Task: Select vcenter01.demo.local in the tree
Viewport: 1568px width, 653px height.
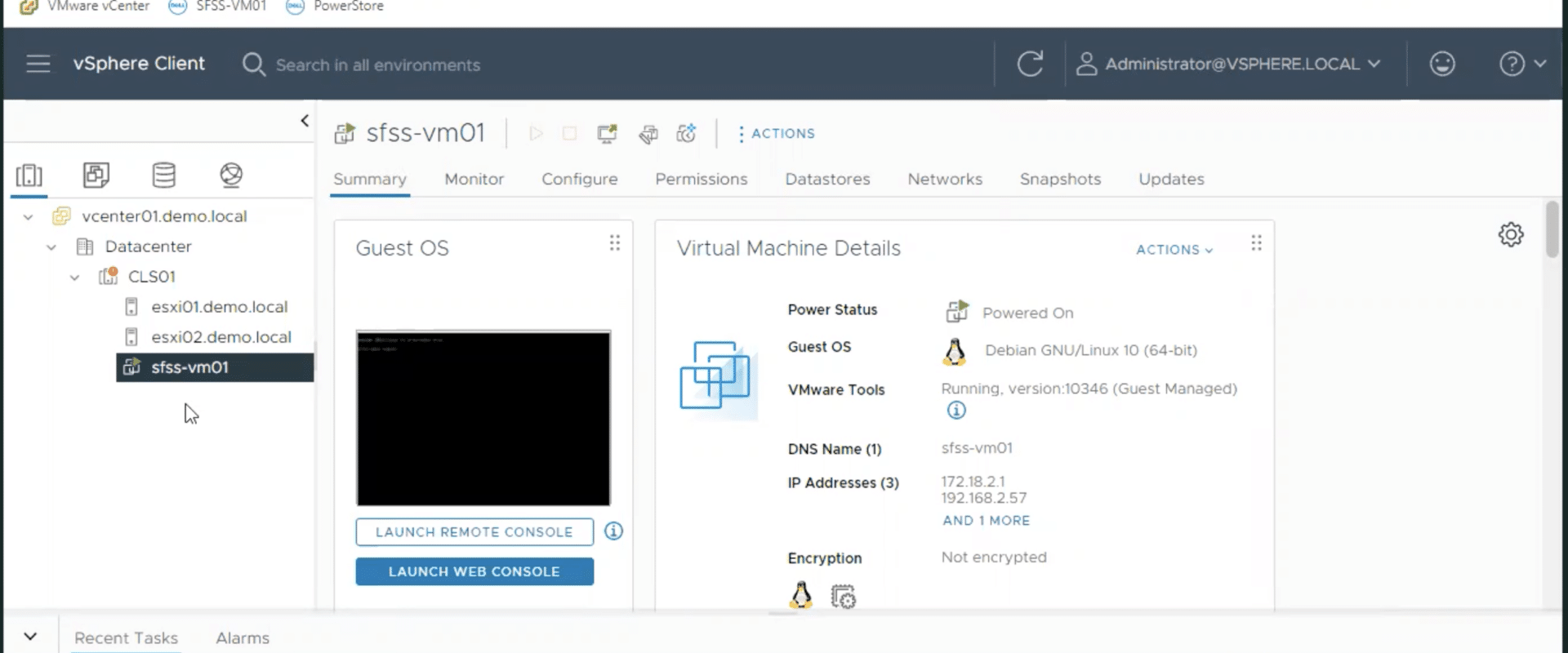Action: point(164,216)
